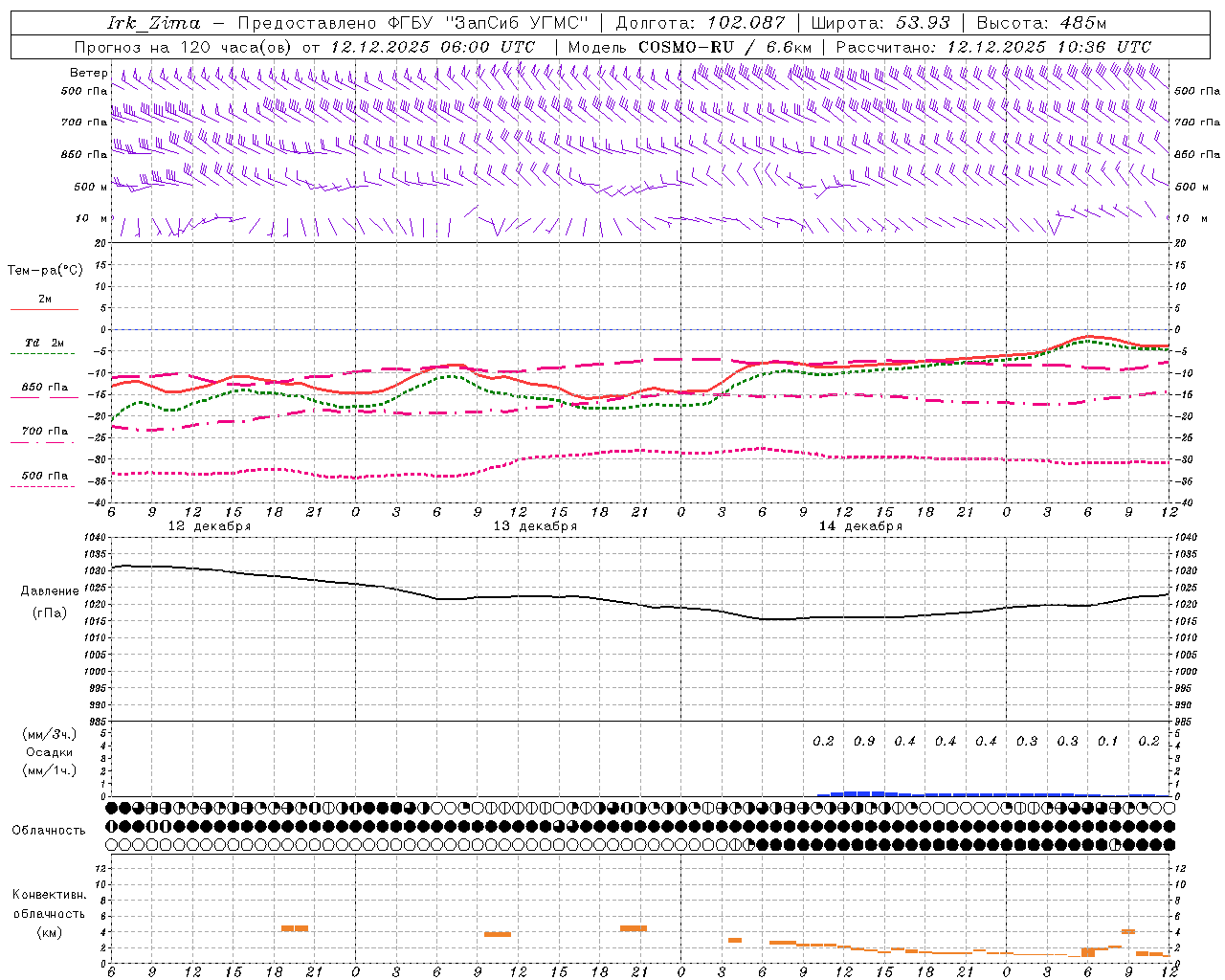Click the "Высота: 485м" header value
1225x980 pixels.
tap(1041, 23)
